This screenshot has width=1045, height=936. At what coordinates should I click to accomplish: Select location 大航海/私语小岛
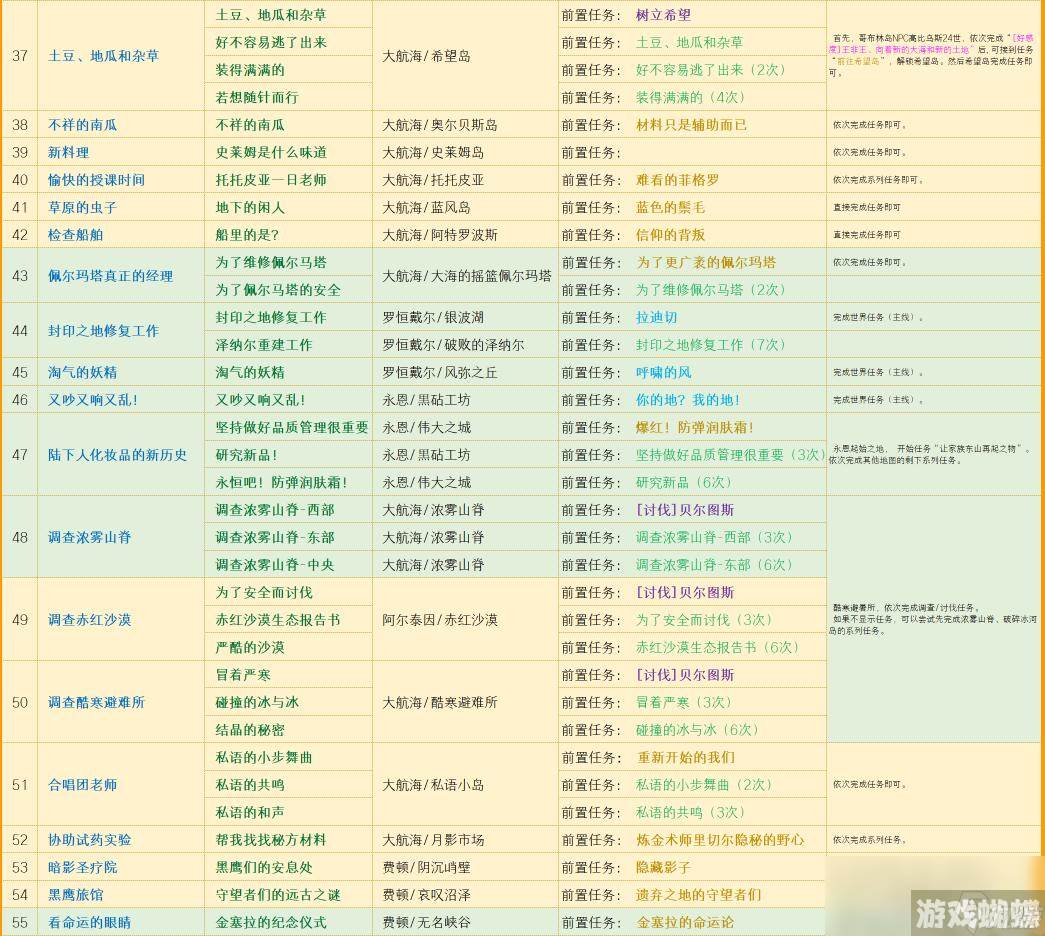pos(433,785)
